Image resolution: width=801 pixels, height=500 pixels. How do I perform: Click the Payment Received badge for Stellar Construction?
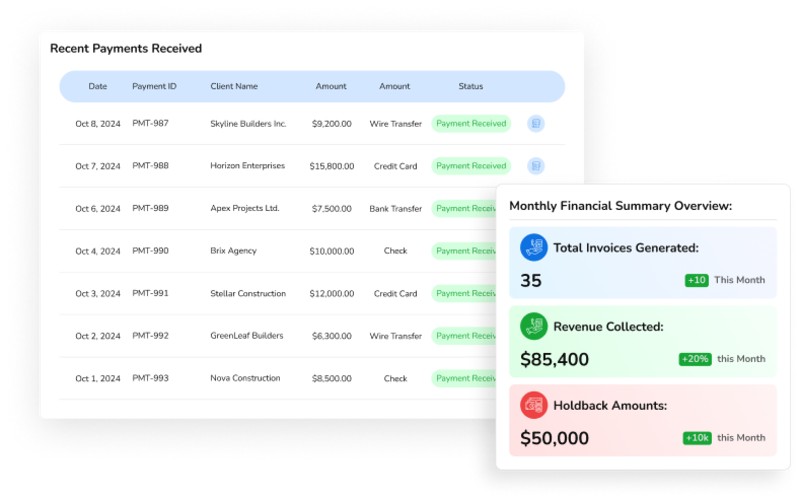[464, 293]
